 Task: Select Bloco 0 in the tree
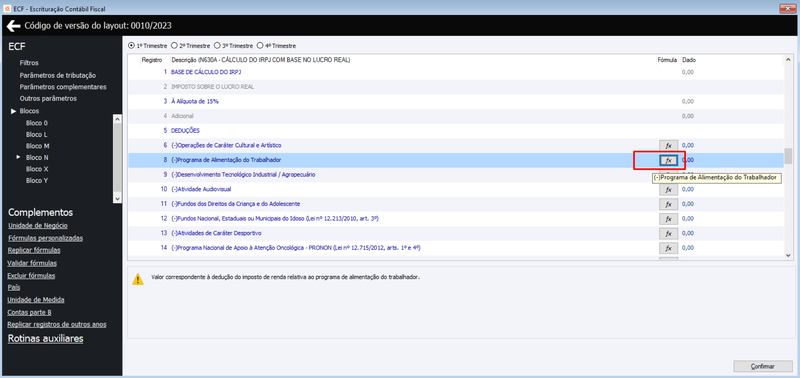pos(37,123)
